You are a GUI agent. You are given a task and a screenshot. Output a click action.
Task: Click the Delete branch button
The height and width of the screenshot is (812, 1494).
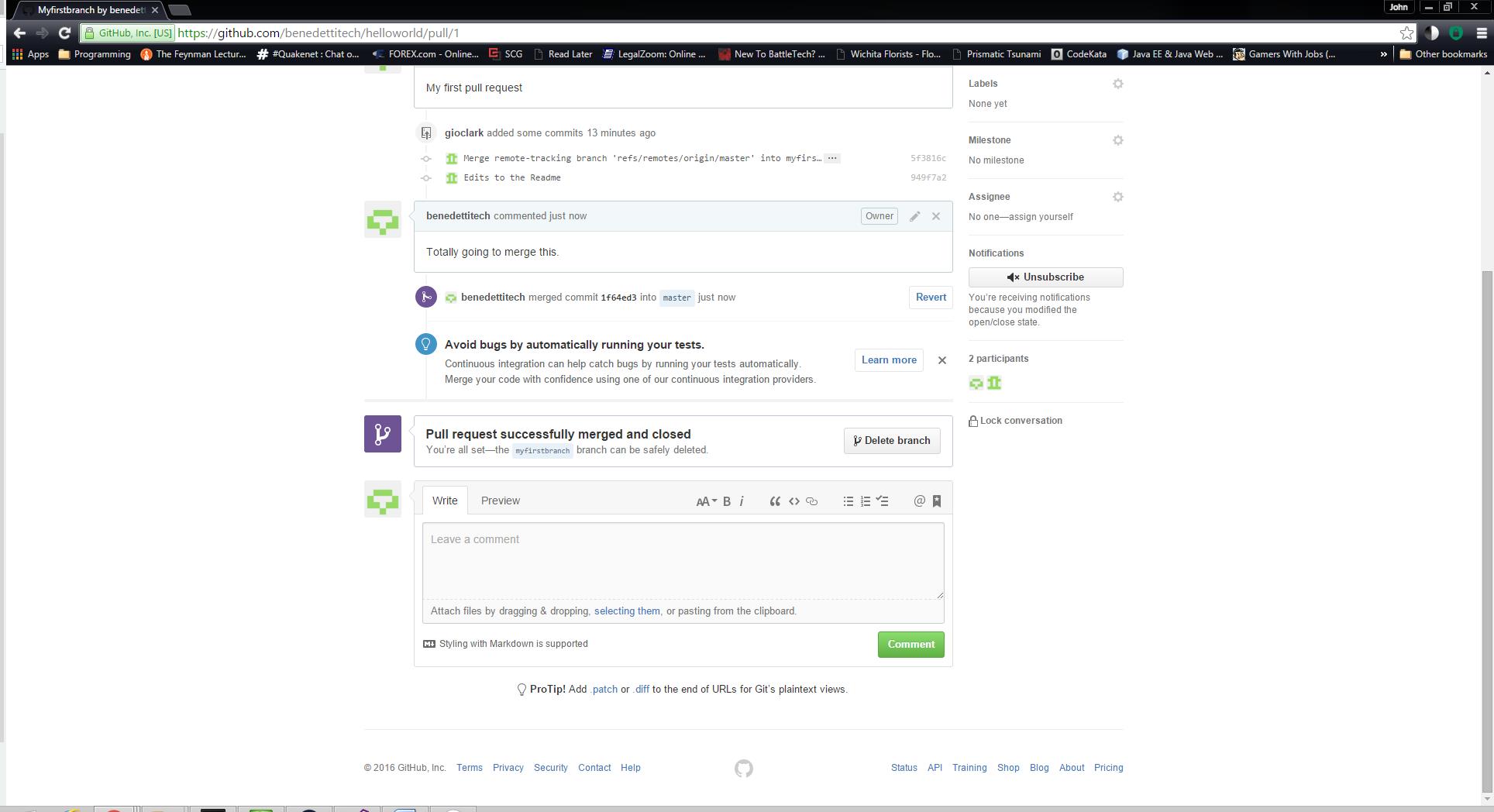892,441
